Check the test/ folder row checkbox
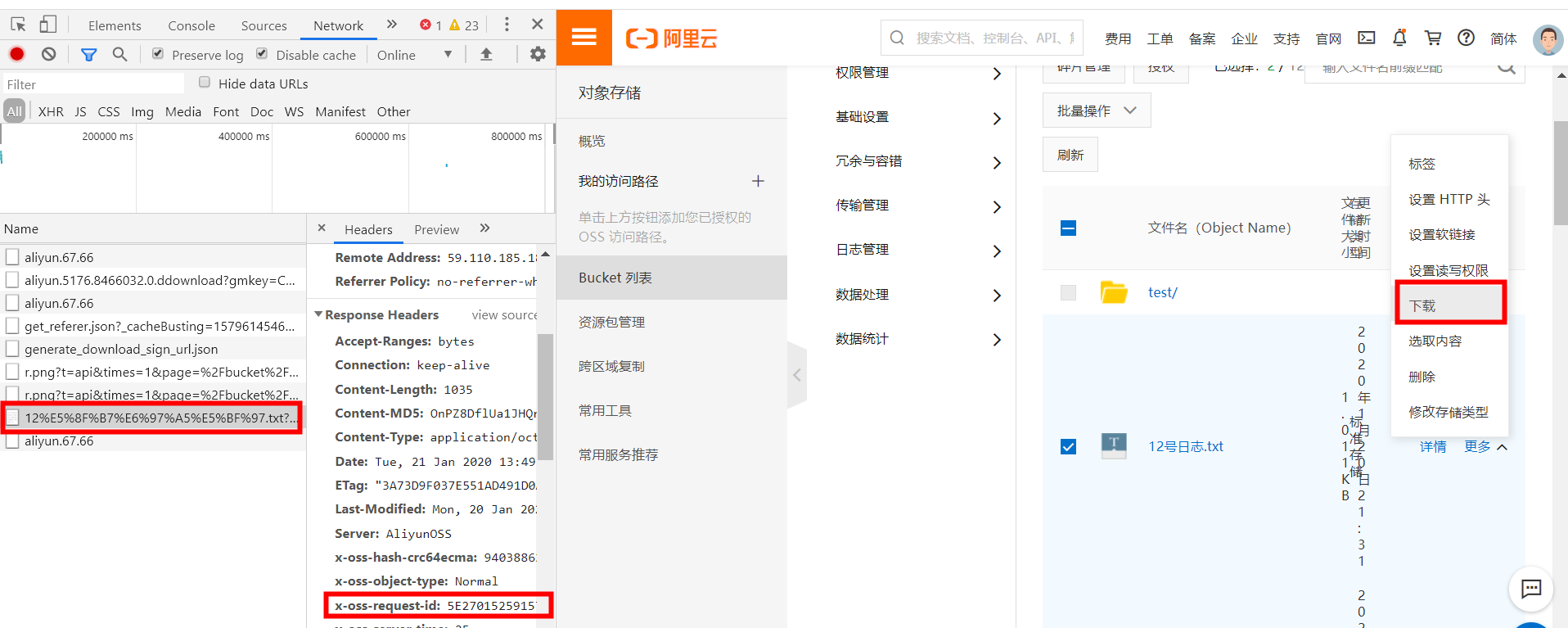Screen dimensions: 1568x628 (1068, 292)
